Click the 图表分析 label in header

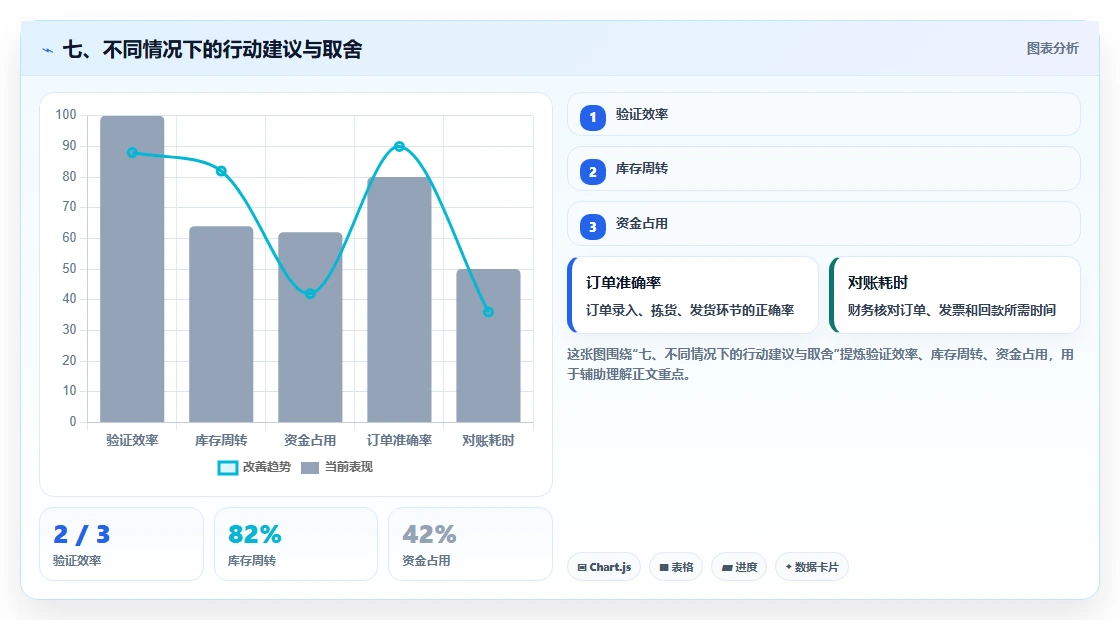(x=1052, y=49)
